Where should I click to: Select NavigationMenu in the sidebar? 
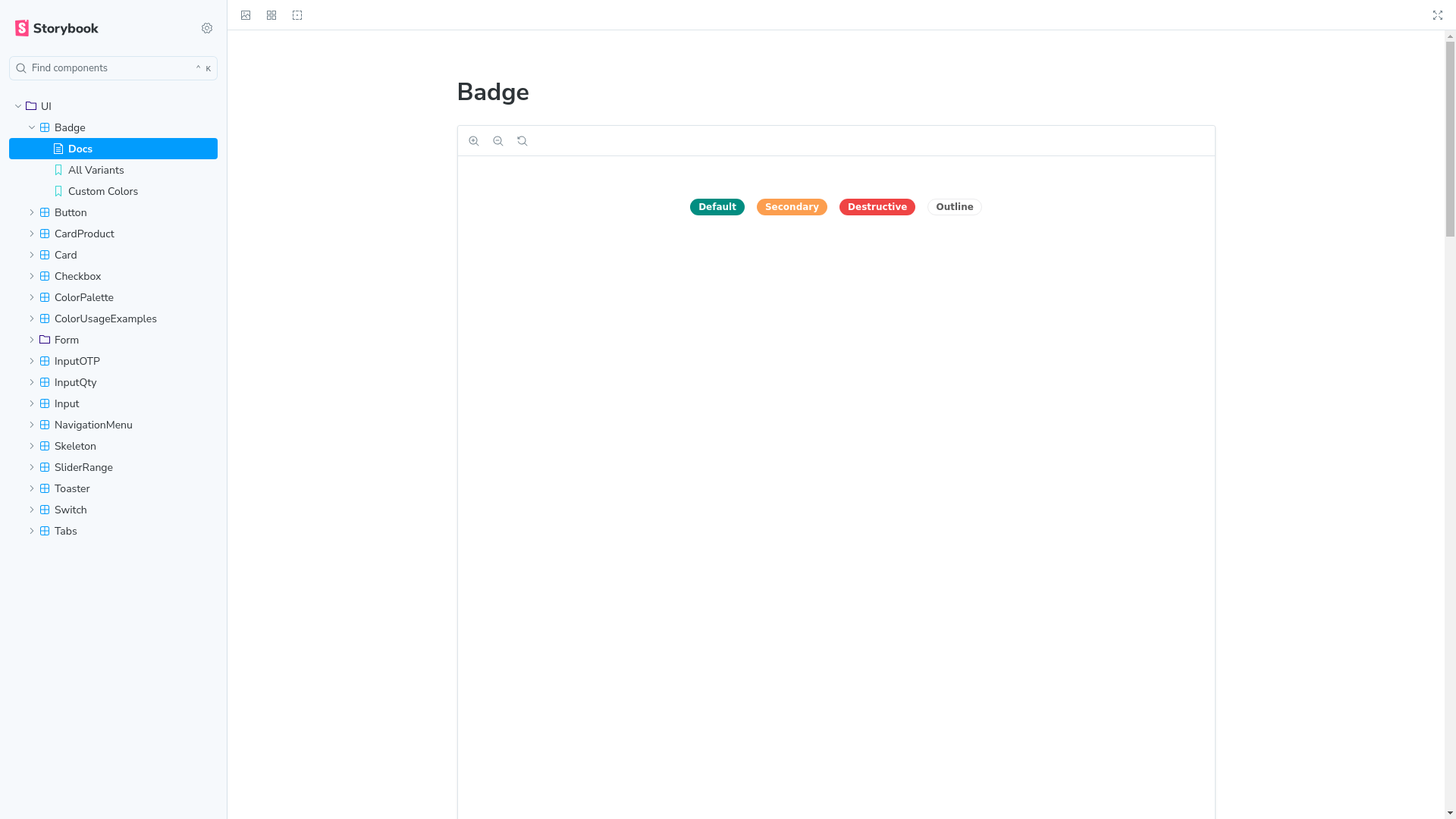click(x=113, y=425)
